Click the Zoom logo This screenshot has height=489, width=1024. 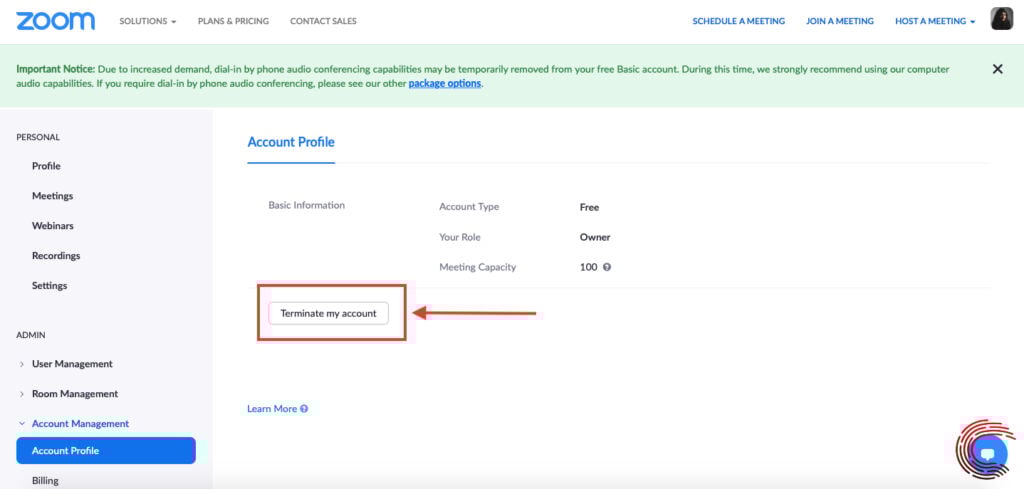pos(56,21)
